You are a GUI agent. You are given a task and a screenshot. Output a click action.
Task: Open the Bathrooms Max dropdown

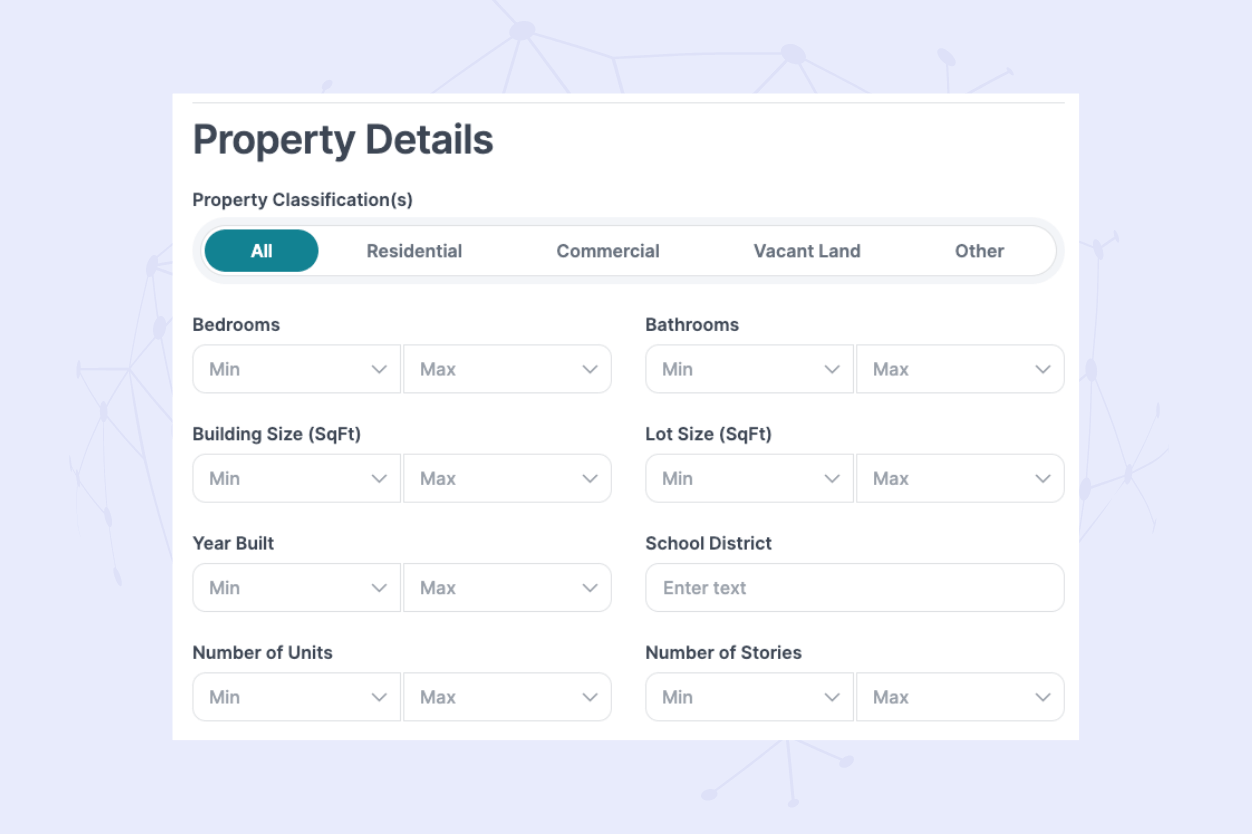pos(960,369)
